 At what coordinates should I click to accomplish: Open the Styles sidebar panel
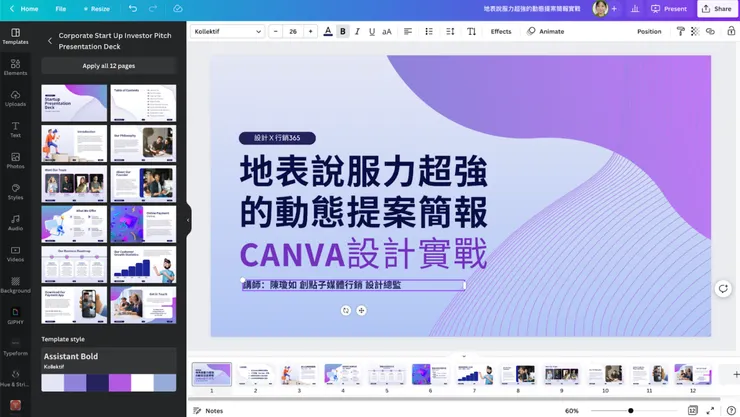click(x=15, y=192)
